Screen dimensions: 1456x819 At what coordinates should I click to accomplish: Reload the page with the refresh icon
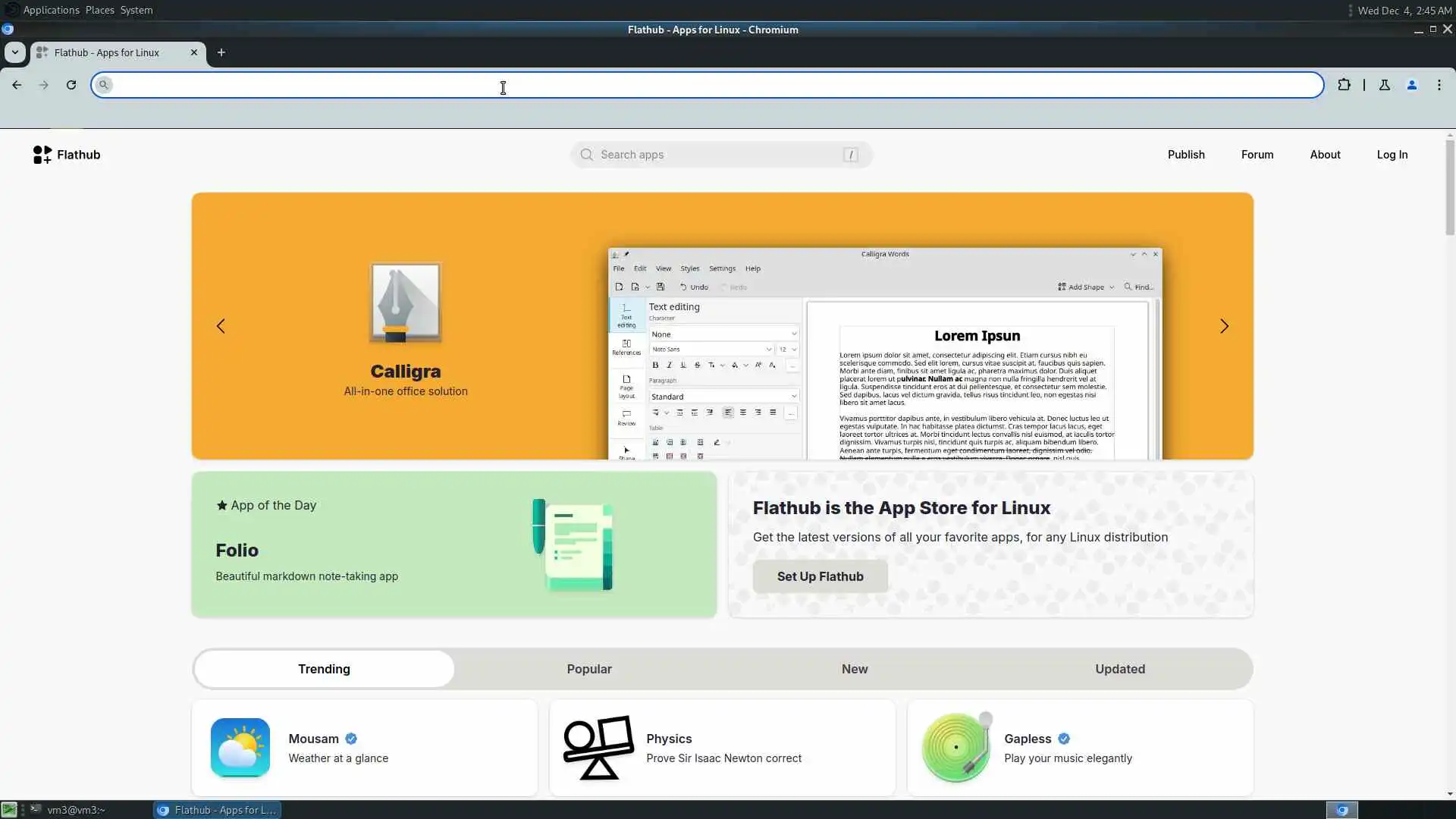(x=71, y=85)
